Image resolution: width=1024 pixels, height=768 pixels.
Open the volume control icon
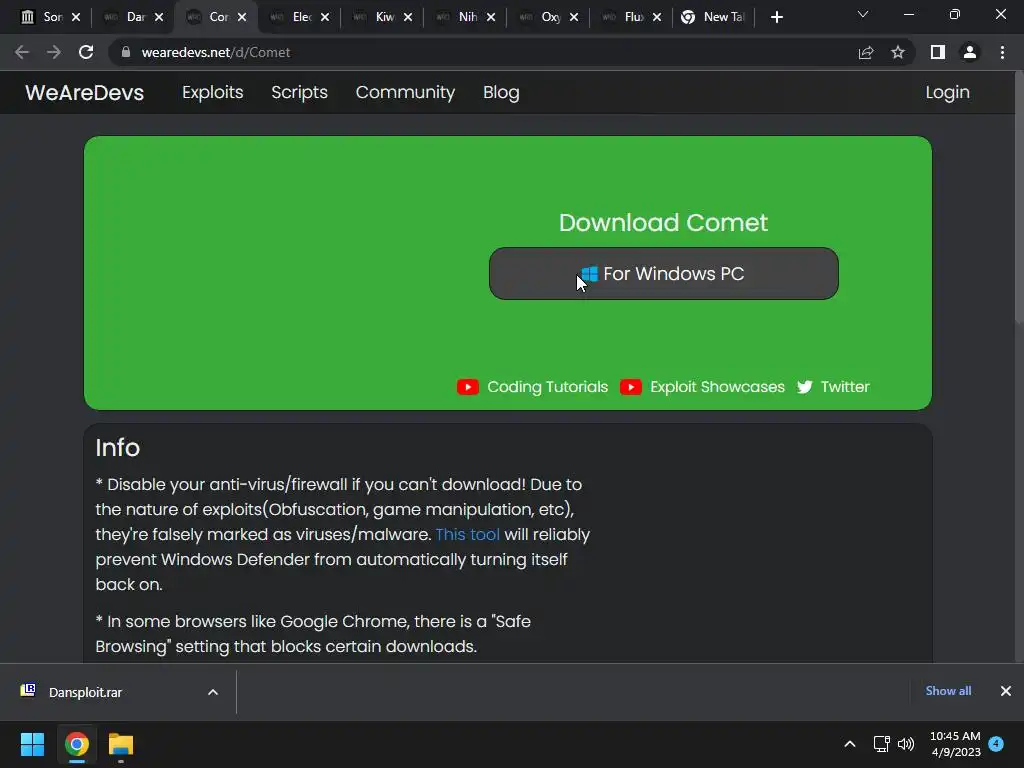906,744
